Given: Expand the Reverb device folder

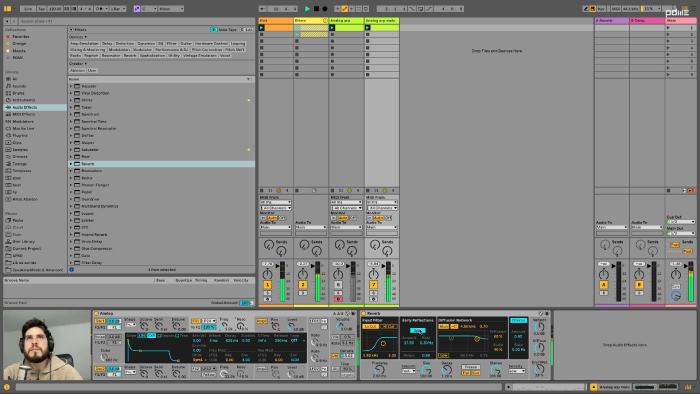Looking at the screenshot, I should point(71,164).
